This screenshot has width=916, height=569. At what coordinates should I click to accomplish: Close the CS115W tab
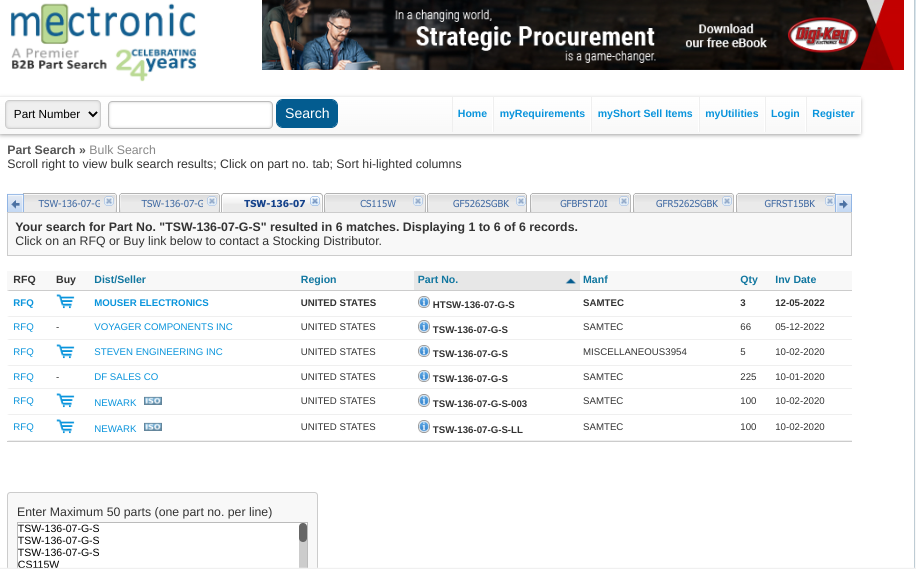click(x=419, y=201)
